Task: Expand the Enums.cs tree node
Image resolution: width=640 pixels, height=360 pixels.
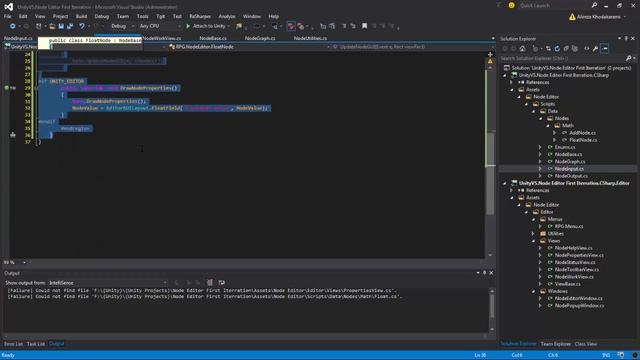Action: 540,147
